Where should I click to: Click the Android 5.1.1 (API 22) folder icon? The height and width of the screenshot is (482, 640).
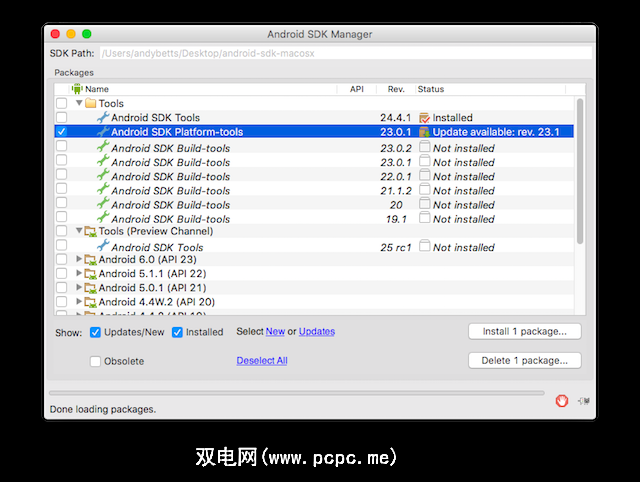point(90,274)
